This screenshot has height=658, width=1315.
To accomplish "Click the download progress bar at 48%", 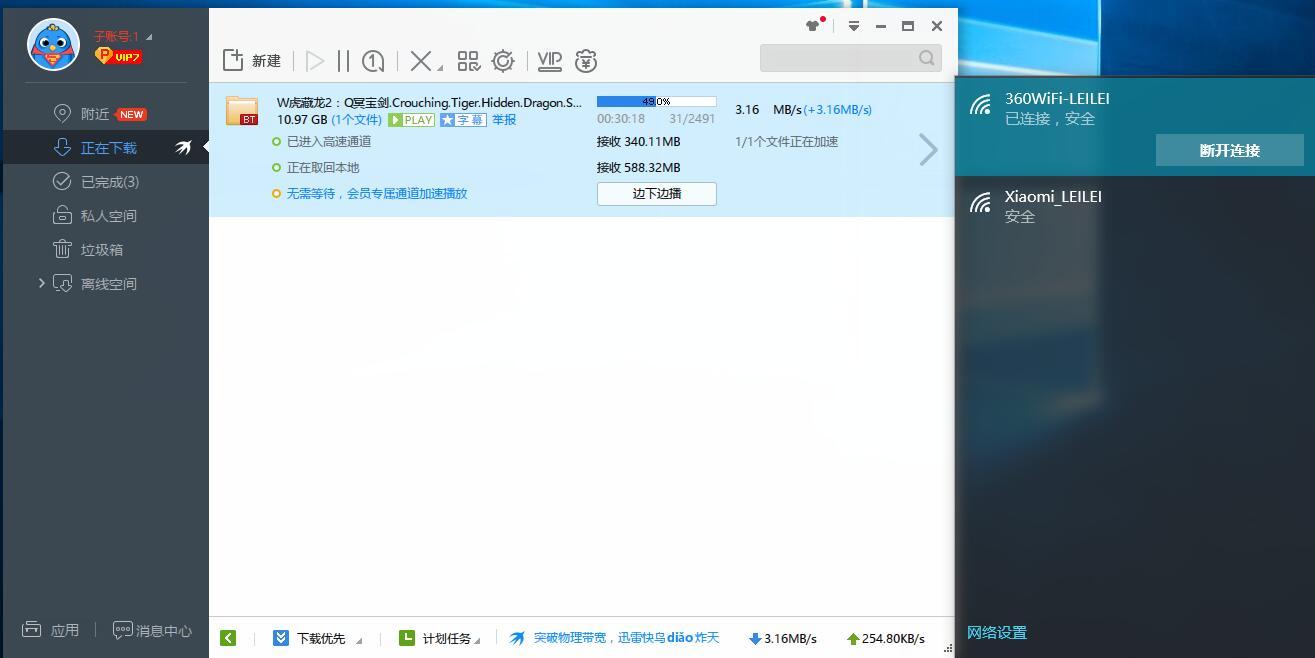I will 656,100.
